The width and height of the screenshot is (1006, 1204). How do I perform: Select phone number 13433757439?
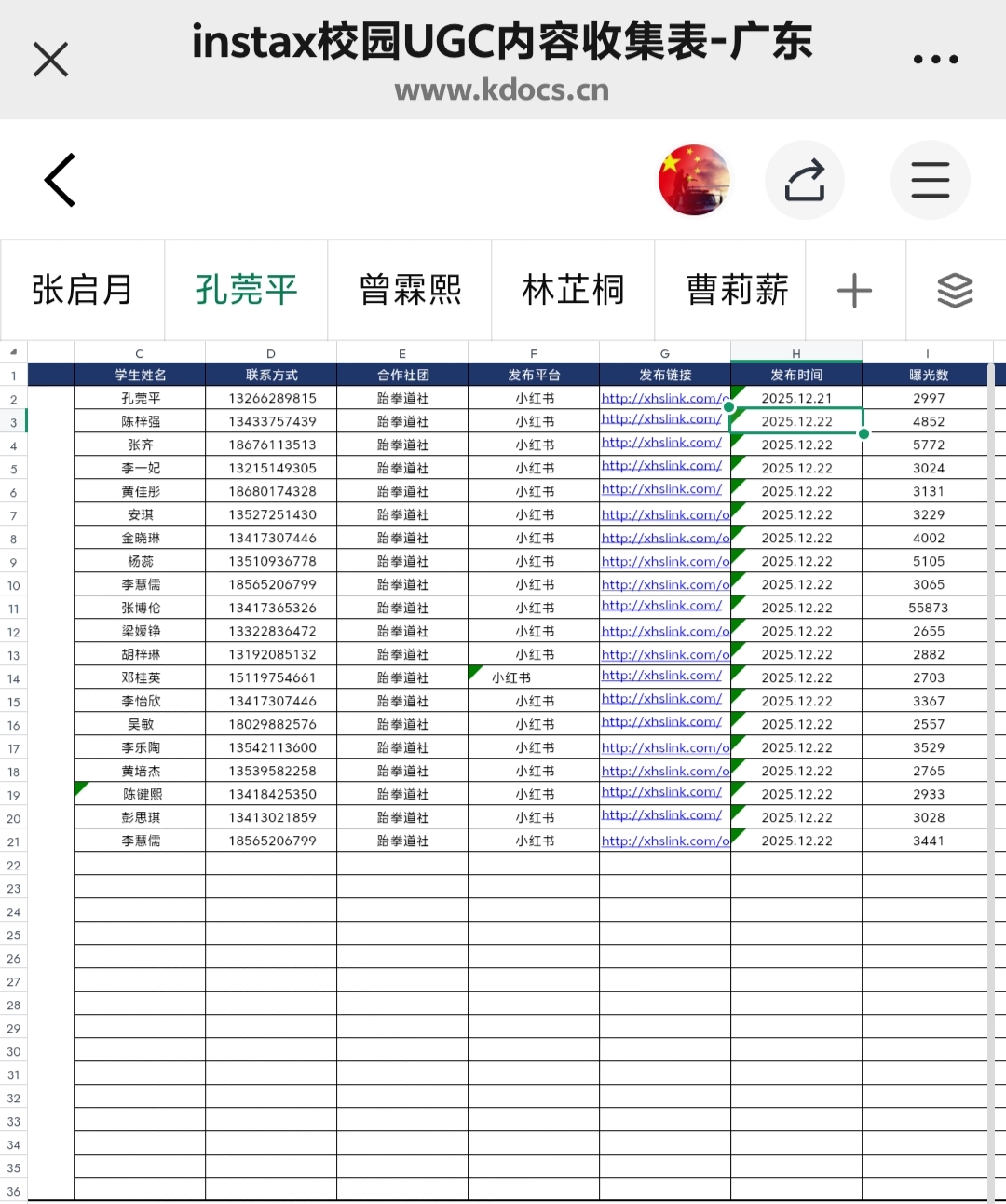(271, 421)
